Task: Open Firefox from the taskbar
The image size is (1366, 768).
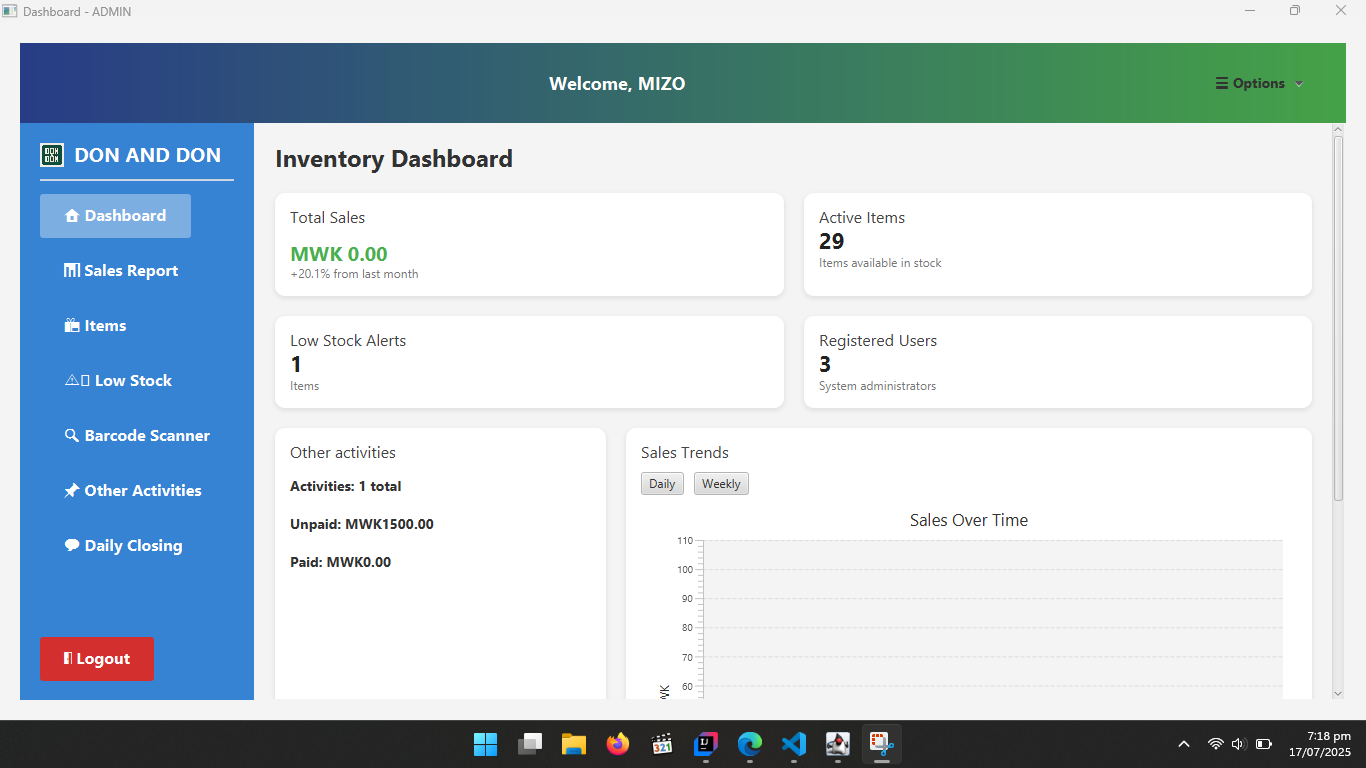Action: point(618,744)
